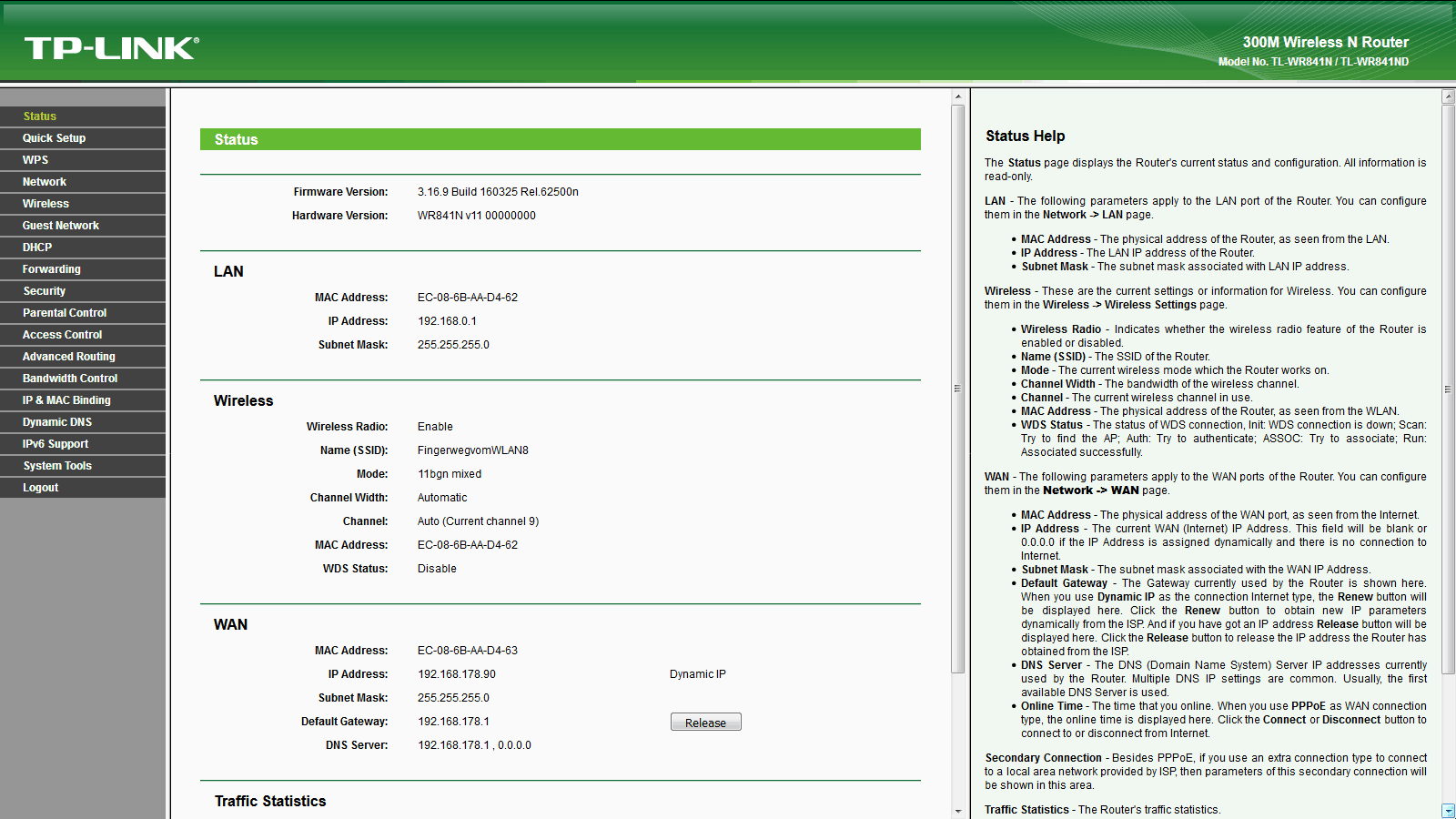Click hardware version WR841N v11 text
The width and height of the screenshot is (1456, 819).
477,216
